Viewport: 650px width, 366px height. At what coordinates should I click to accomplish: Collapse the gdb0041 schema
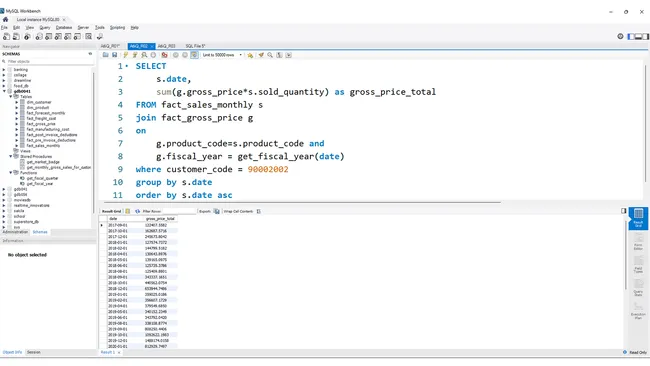4,91
